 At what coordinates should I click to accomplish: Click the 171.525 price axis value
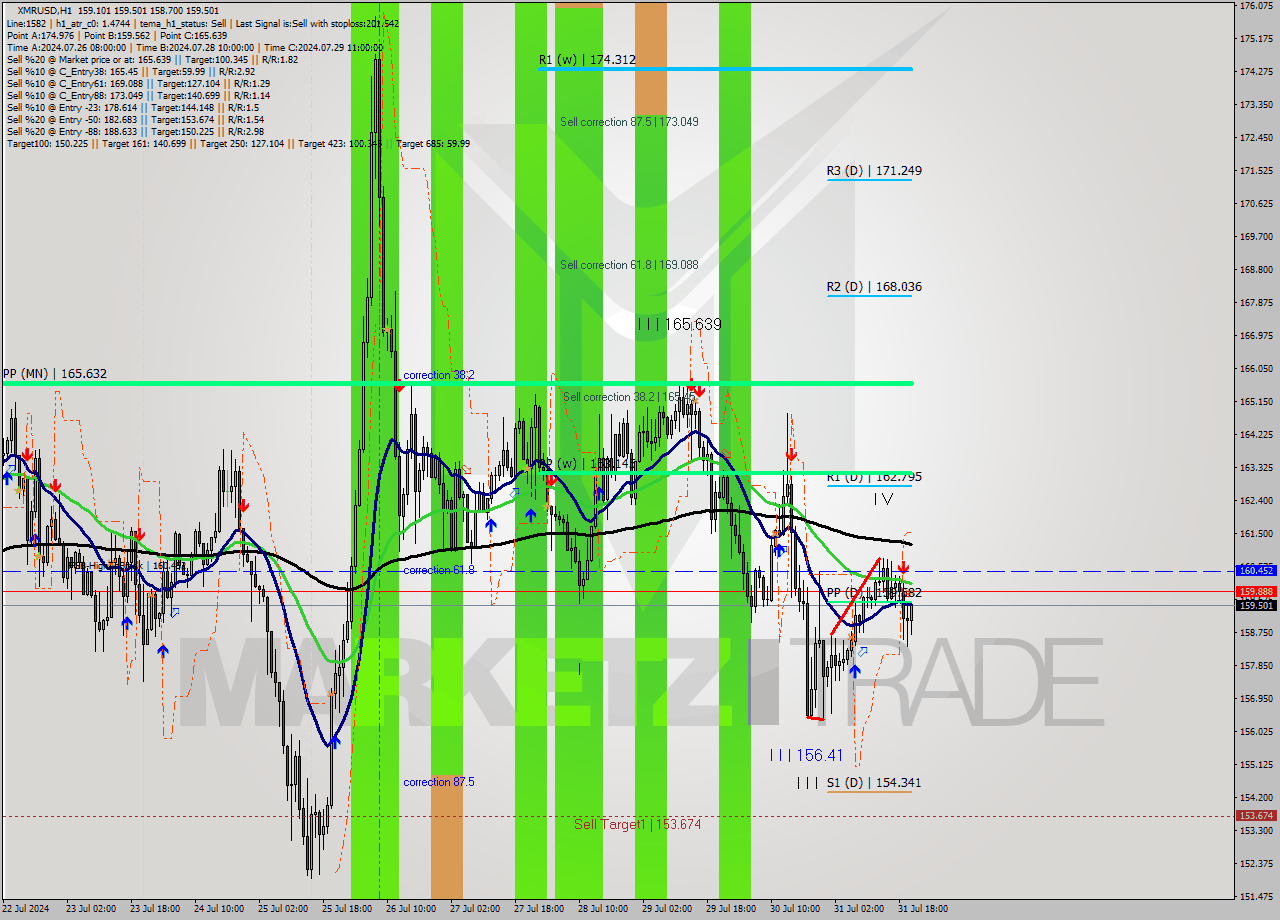pyautogui.click(x=1255, y=171)
